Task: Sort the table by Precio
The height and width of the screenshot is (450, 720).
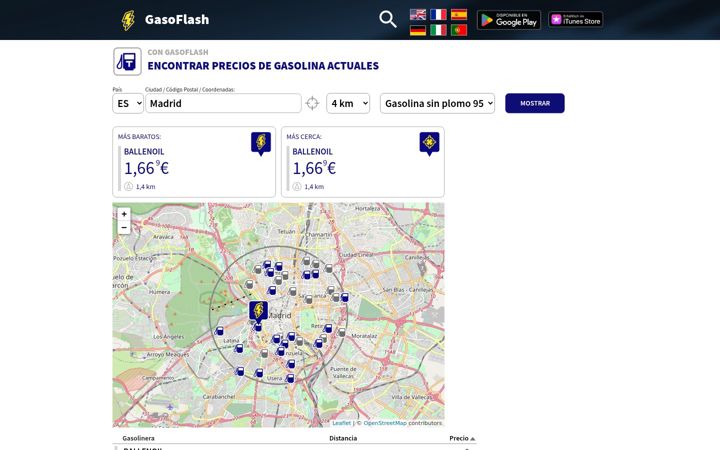Action: pyautogui.click(x=462, y=438)
